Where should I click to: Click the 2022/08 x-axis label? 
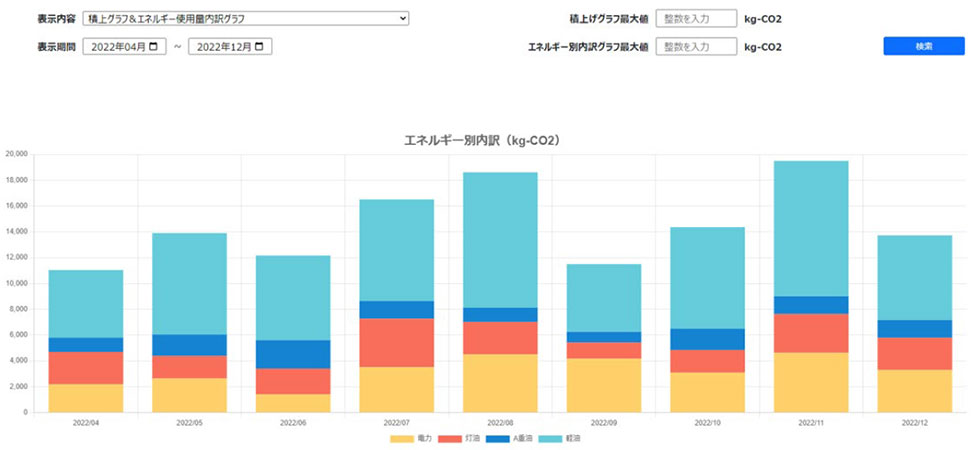[x=500, y=423]
